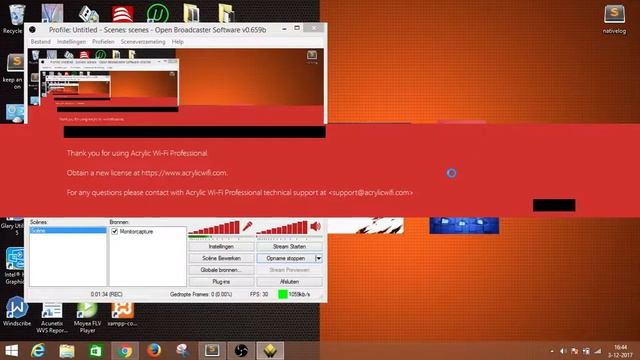Toggle the Monitorcapture source checkbox
640x360 pixels.
coord(115,231)
